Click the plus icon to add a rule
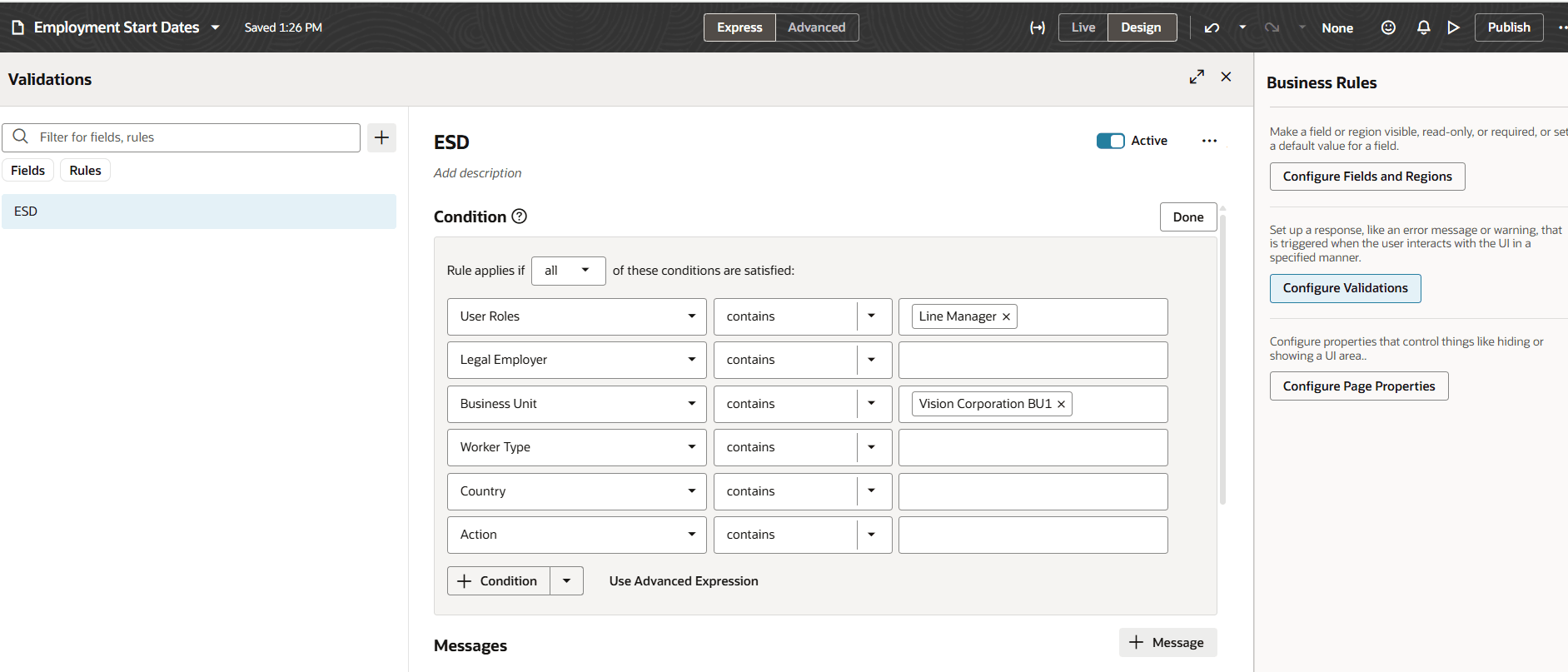This screenshot has width=1568, height=672. pyautogui.click(x=381, y=137)
